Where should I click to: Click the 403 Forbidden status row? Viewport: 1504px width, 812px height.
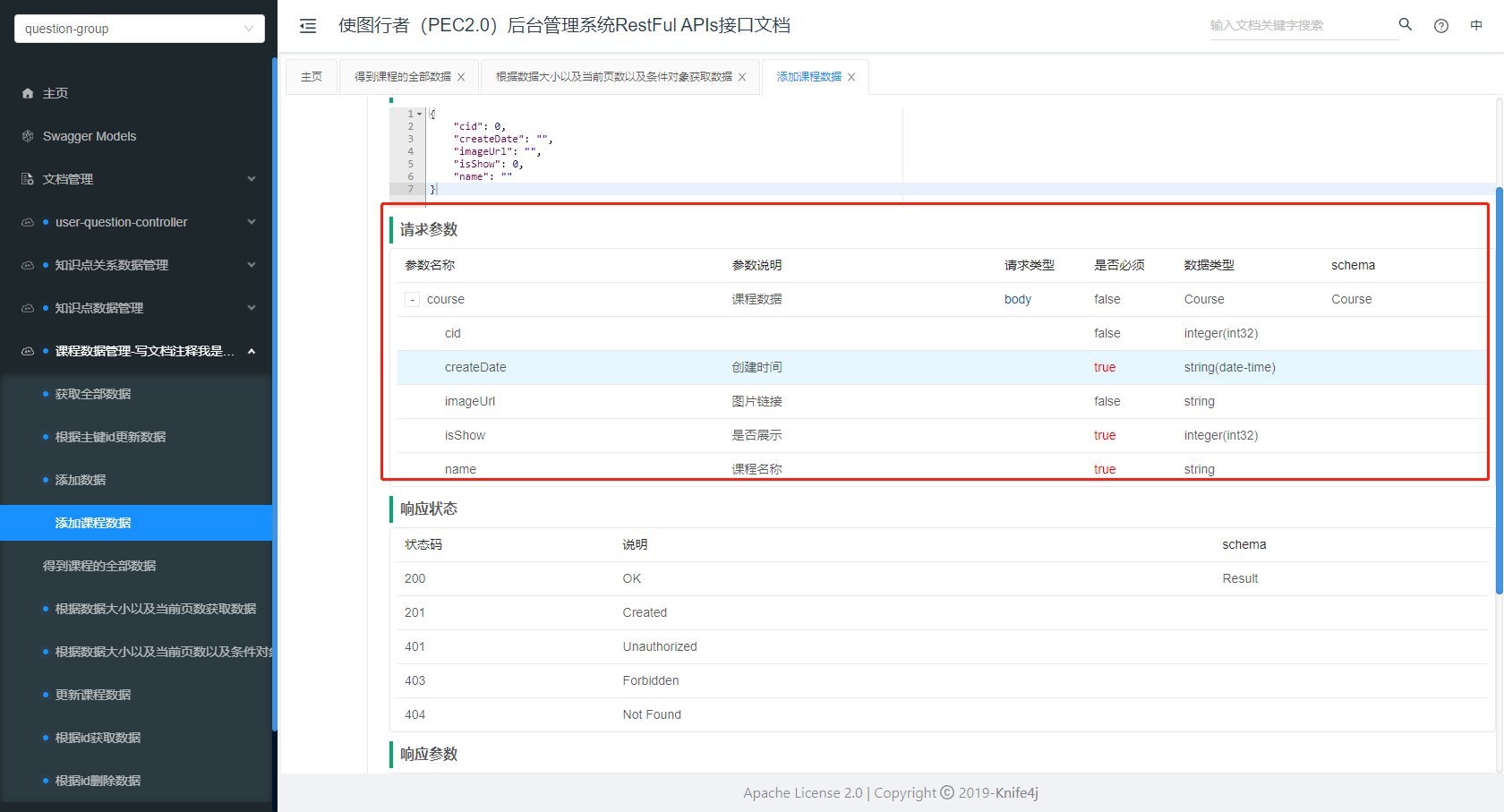(x=943, y=680)
